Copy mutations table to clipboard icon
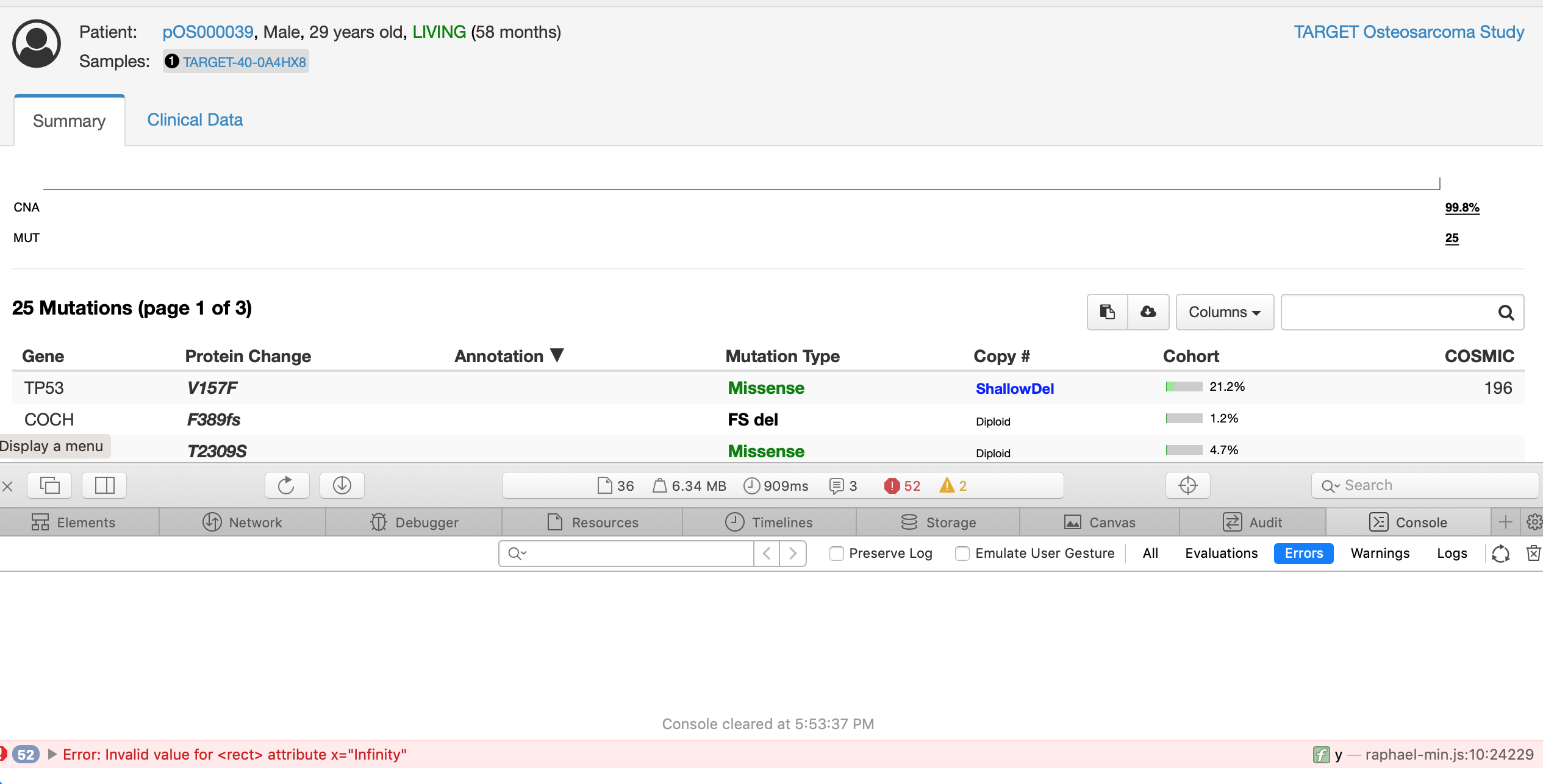The height and width of the screenshot is (784, 1543). coord(1108,312)
